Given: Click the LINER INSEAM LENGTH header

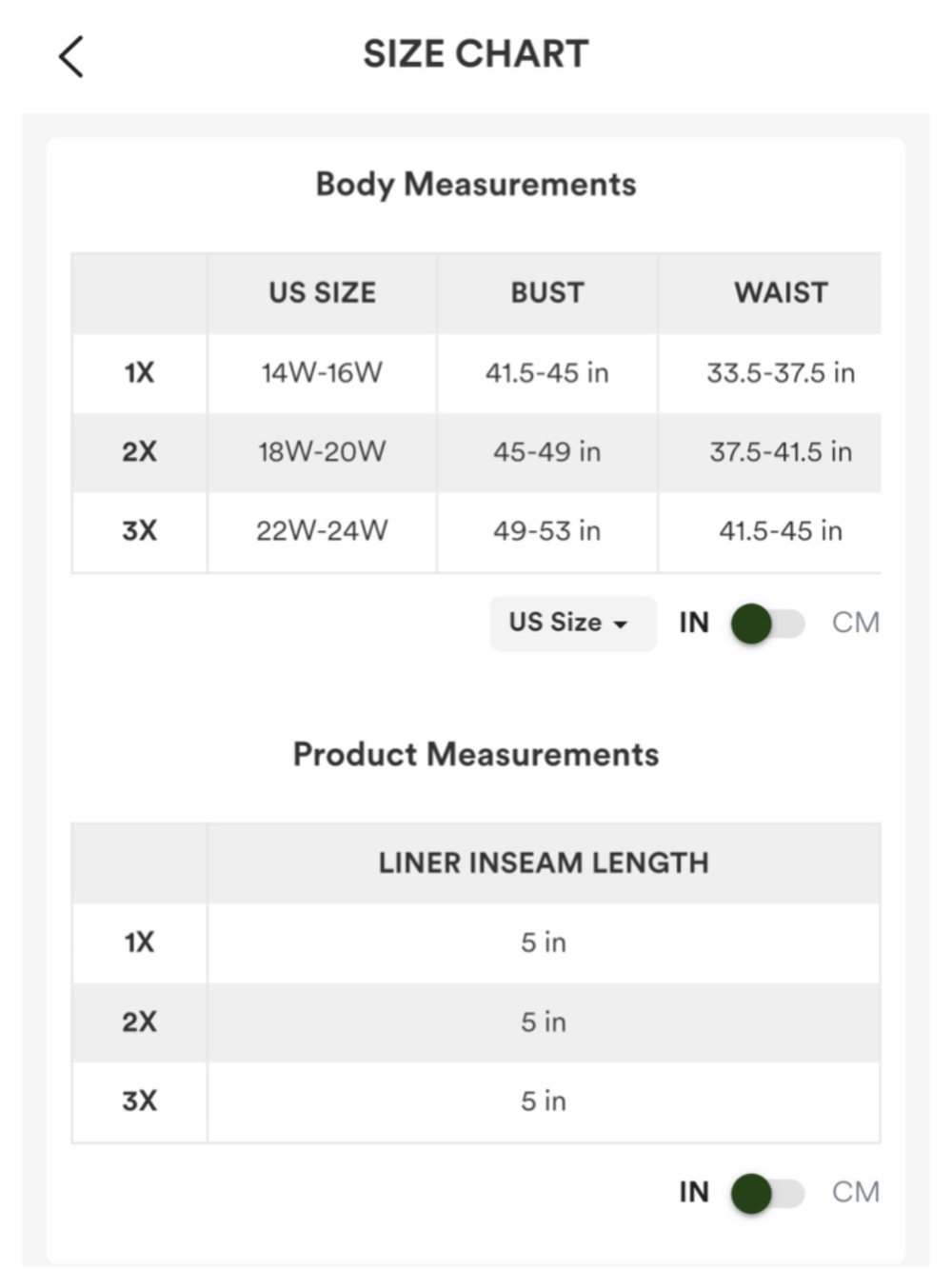Looking at the screenshot, I should coord(544,863).
